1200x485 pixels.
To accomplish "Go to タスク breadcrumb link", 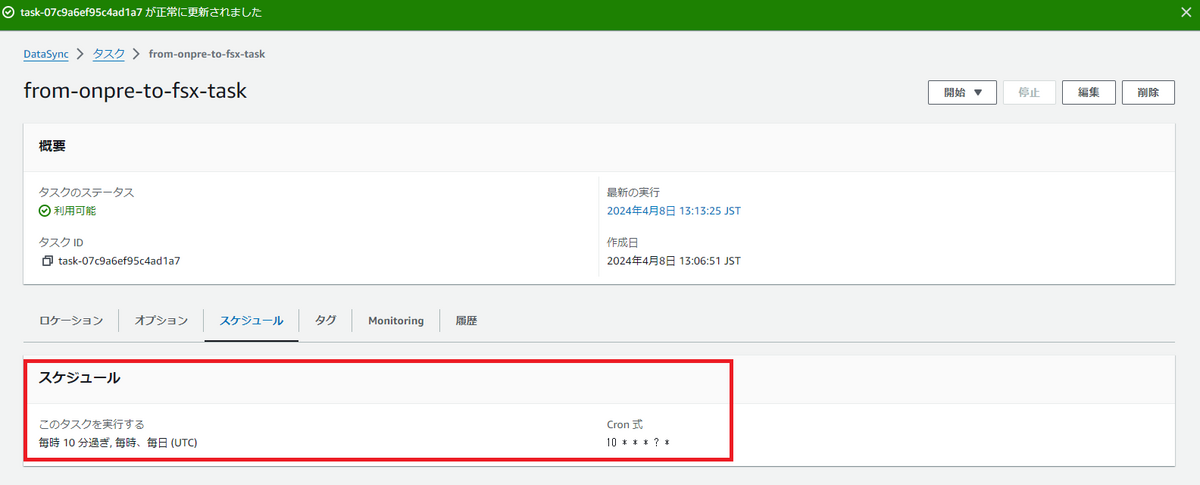I will (x=109, y=53).
